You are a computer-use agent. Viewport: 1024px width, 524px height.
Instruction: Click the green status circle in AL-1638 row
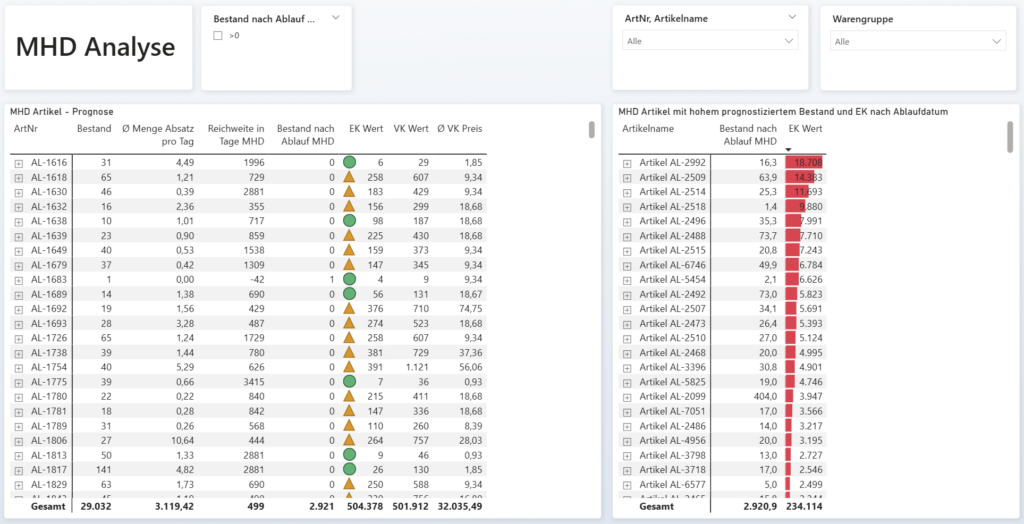349,220
